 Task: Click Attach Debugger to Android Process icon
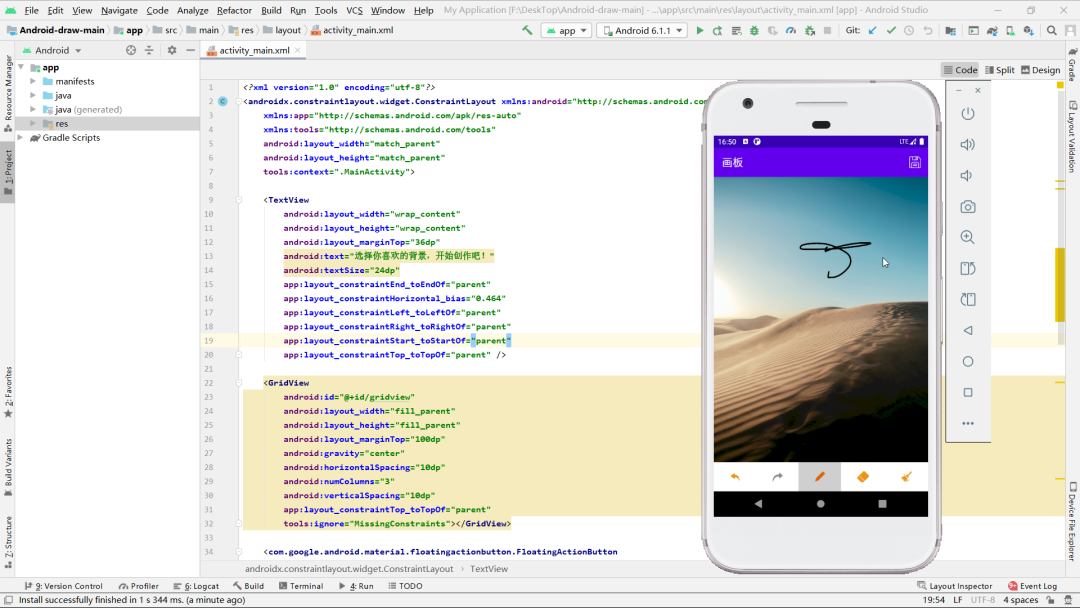click(x=809, y=30)
